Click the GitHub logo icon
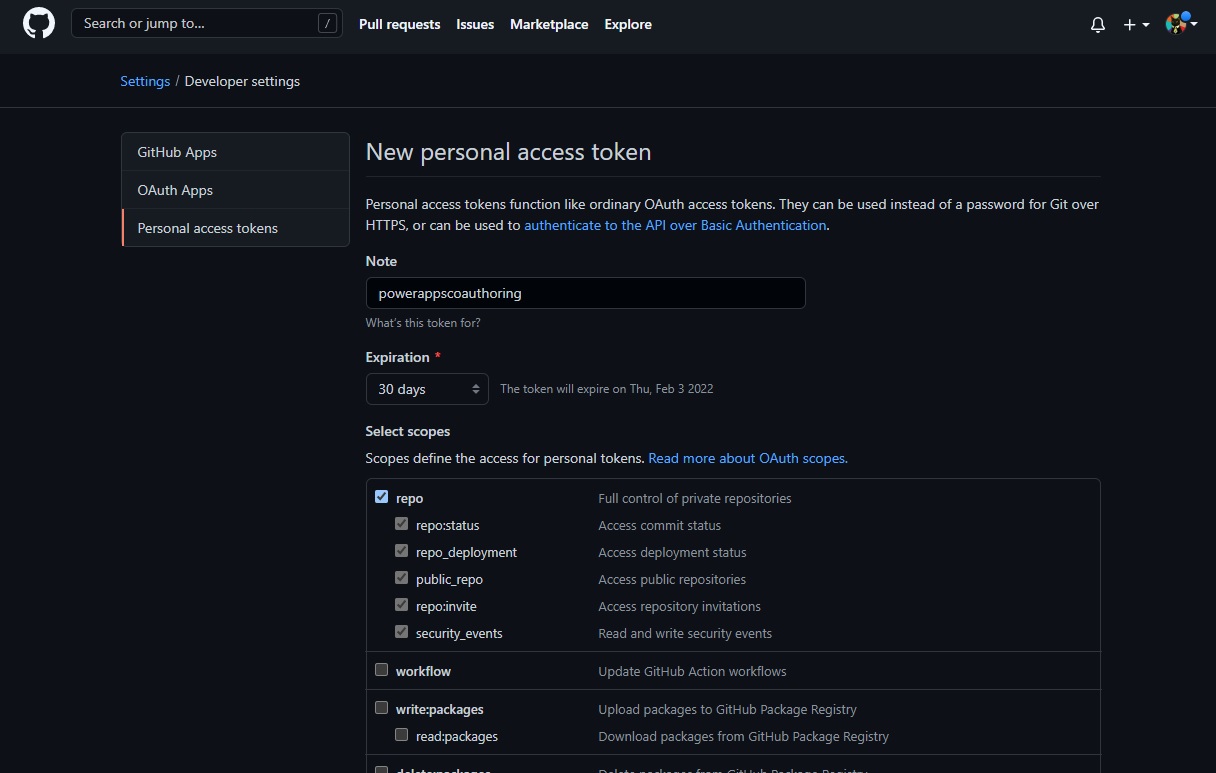The height and width of the screenshot is (773, 1216). click(39, 24)
